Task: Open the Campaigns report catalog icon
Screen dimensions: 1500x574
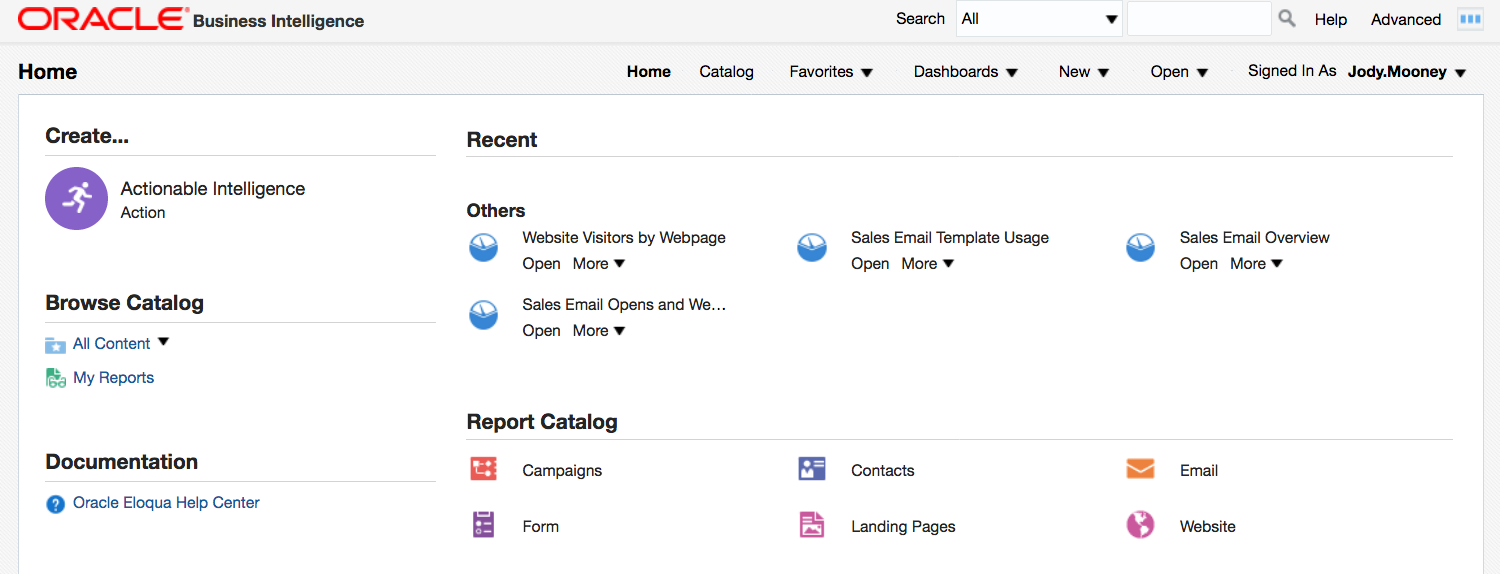Action: point(484,469)
